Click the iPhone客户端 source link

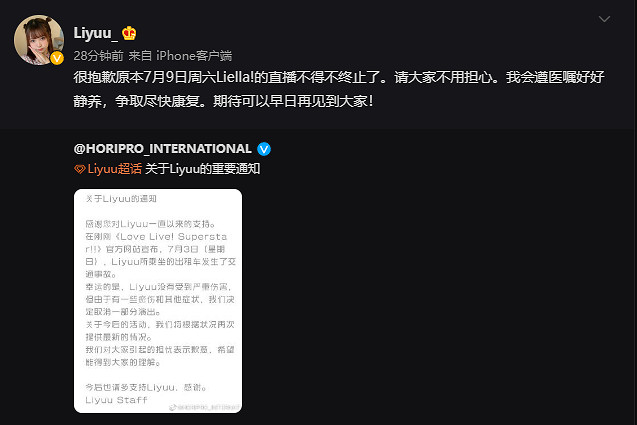pyautogui.click(x=194, y=56)
